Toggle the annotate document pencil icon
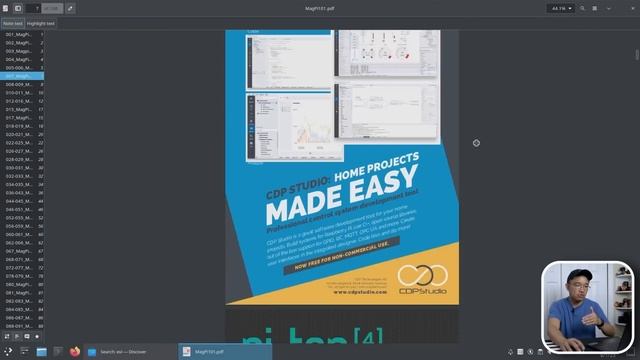Viewport: 640px width, 360px height. point(70,8)
